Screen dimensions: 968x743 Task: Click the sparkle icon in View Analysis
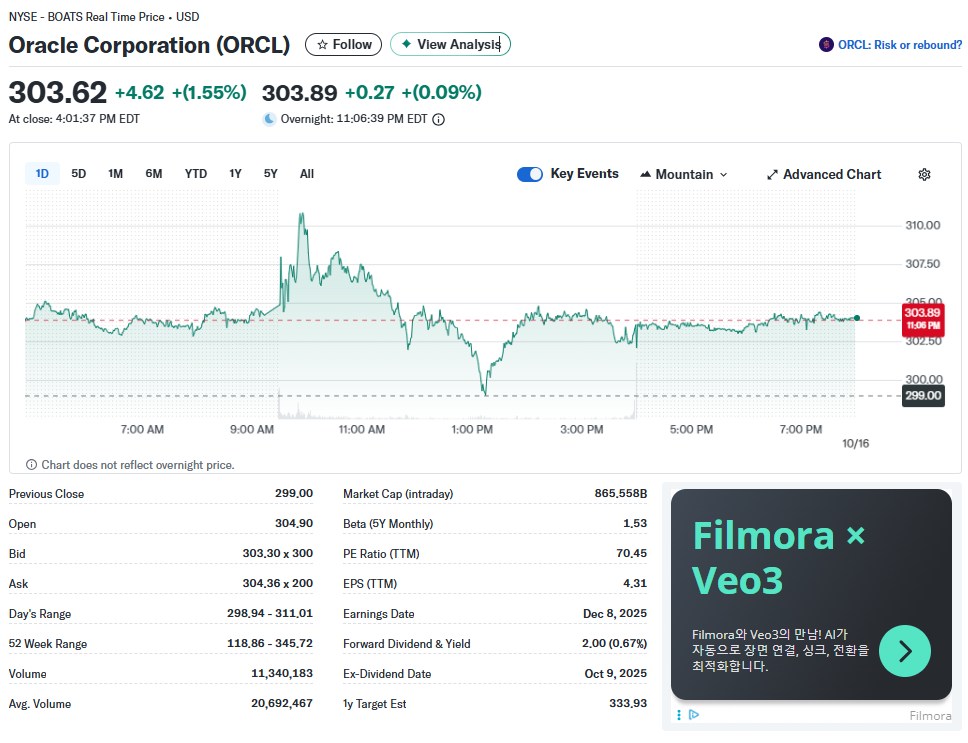[x=406, y=44]
